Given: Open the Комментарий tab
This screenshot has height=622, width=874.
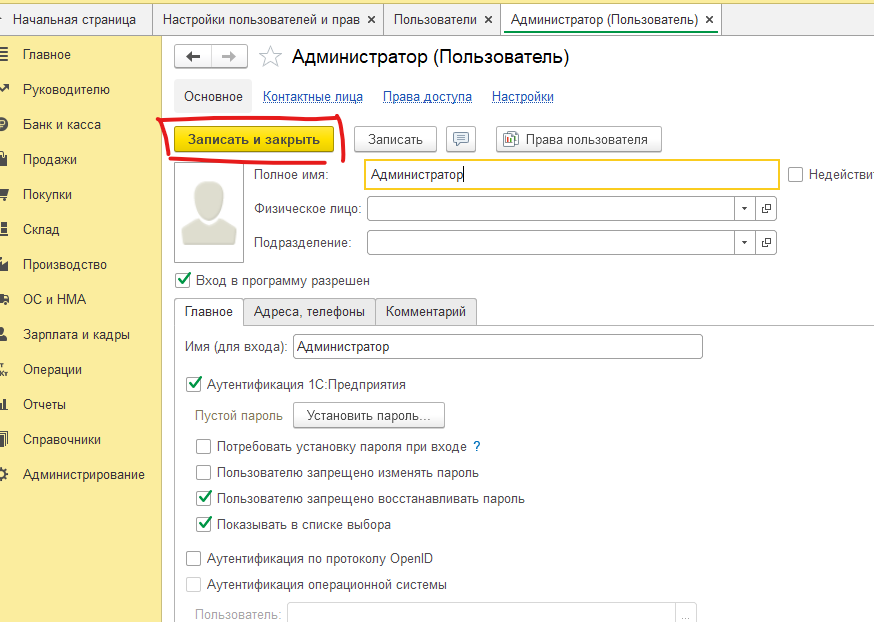Looking at the screenshot, I should click(x=426, y=312).
